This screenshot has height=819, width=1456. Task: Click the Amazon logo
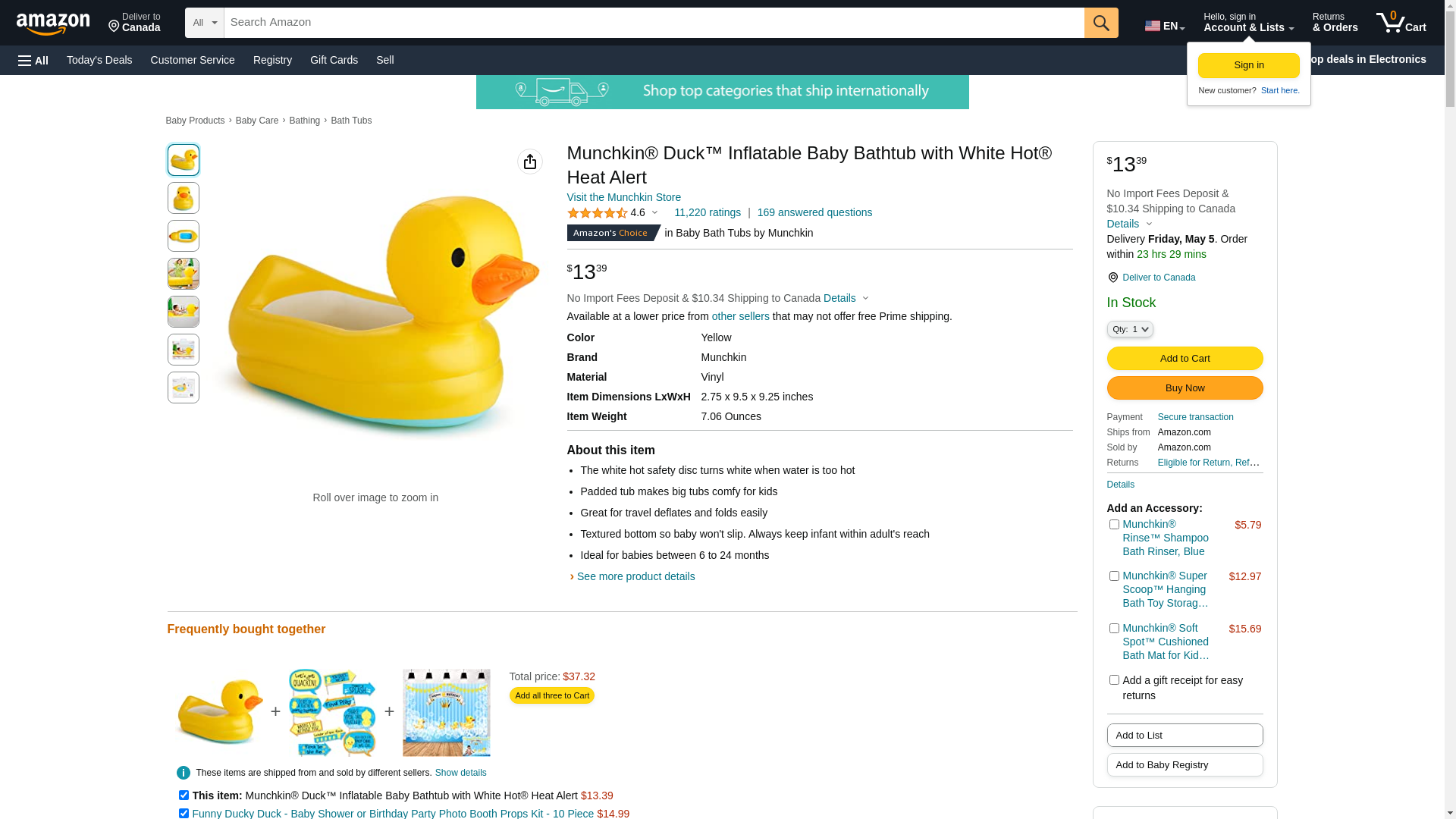(x=53, y=24)
